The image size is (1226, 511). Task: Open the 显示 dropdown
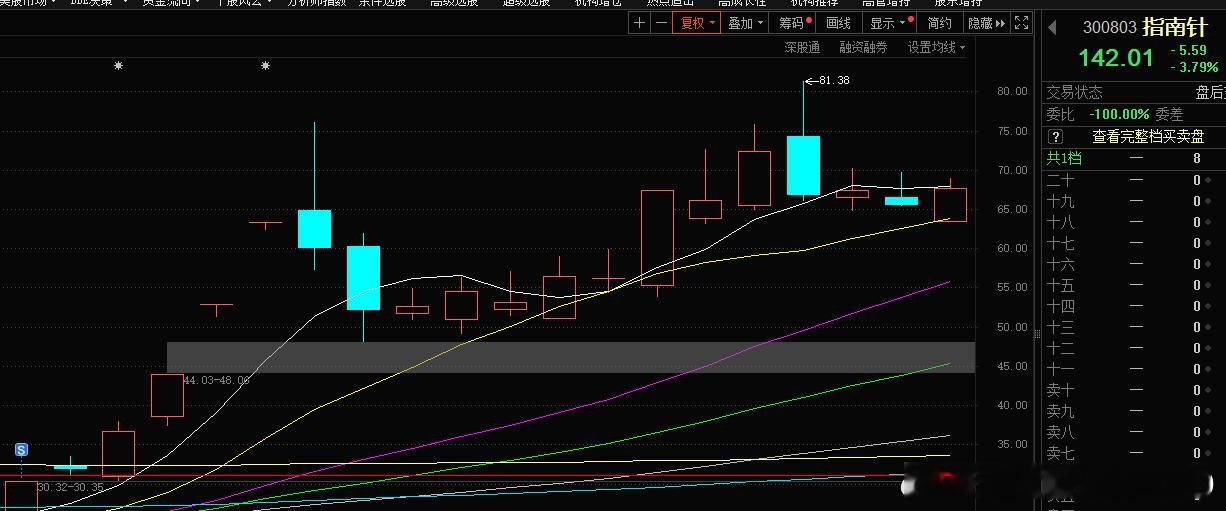point(889,23)
